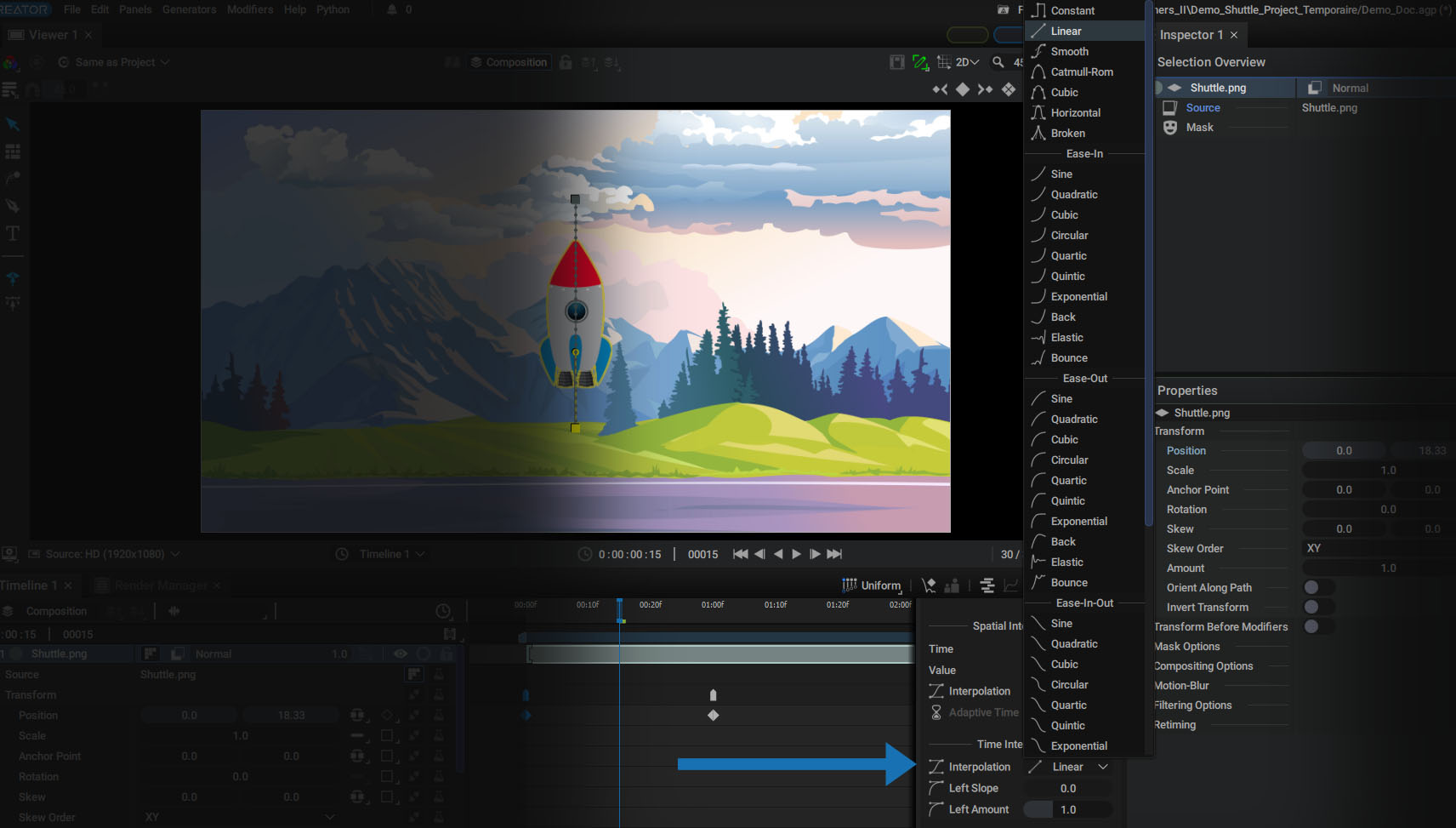Click the Ease-Out Back curve icon
This screenshot has width=1456, height=828.
1038,541
